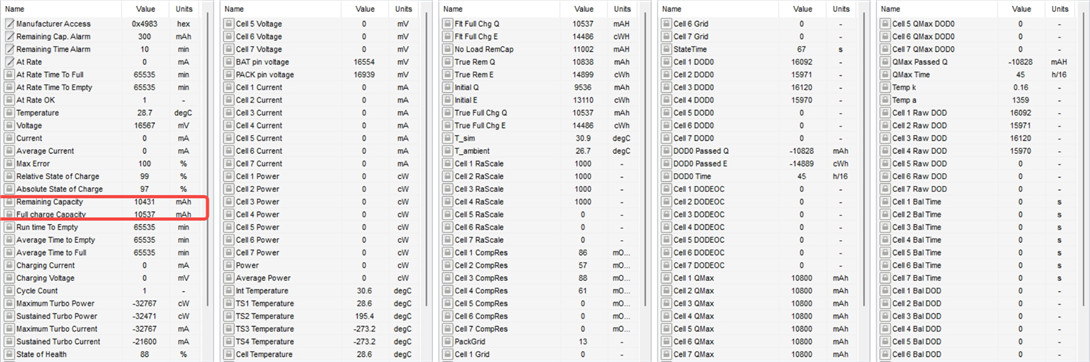Click the register icon beside PACK pin voltage

point(229,74)
